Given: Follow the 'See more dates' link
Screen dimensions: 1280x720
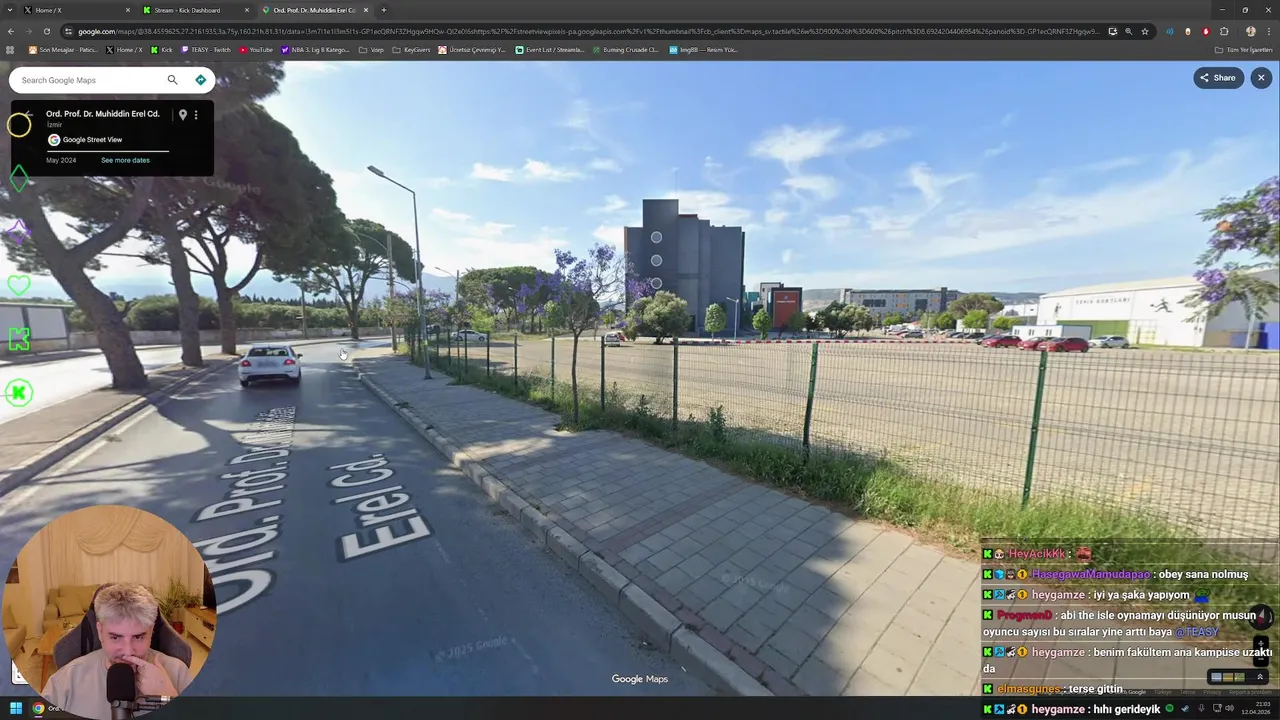Looking at the screenshot, I should [x=125, y=160].
